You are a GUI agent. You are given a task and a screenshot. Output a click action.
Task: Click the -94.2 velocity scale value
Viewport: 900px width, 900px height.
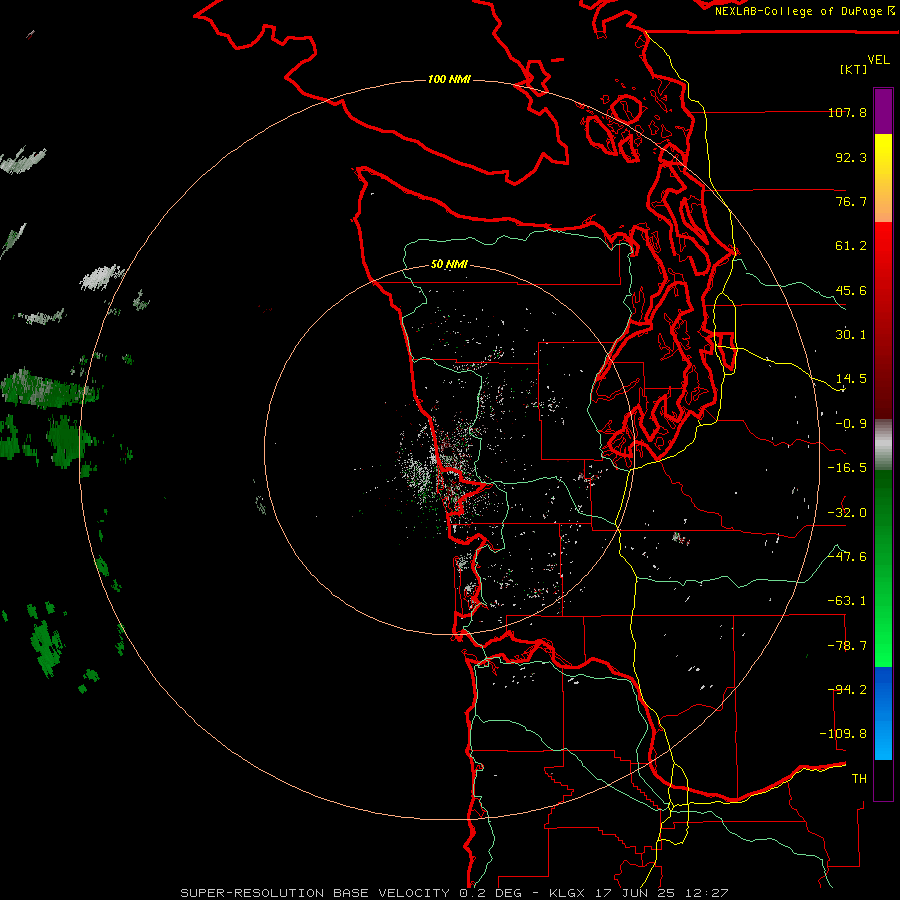[x=847, y=690]
